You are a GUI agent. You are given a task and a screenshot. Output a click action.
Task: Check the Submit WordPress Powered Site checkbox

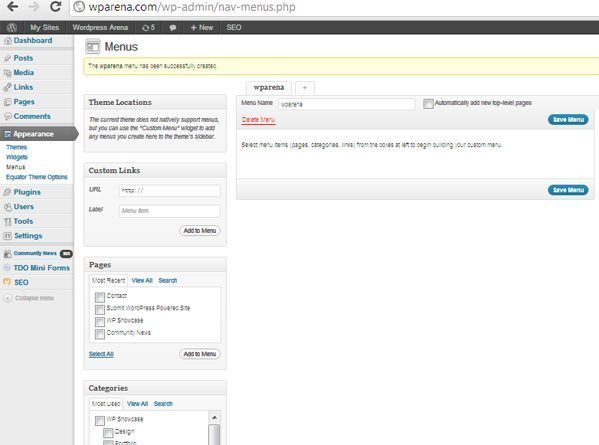(x=100, y=309)
